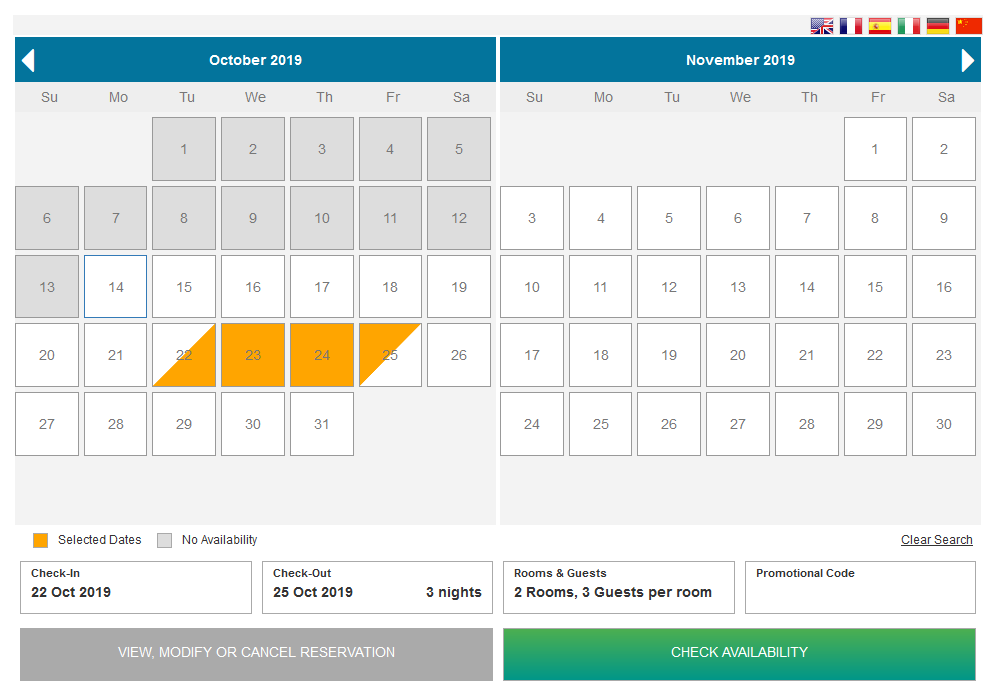Change language with the Chinese flag
997x693 pixels.
(x=968, y=26)
